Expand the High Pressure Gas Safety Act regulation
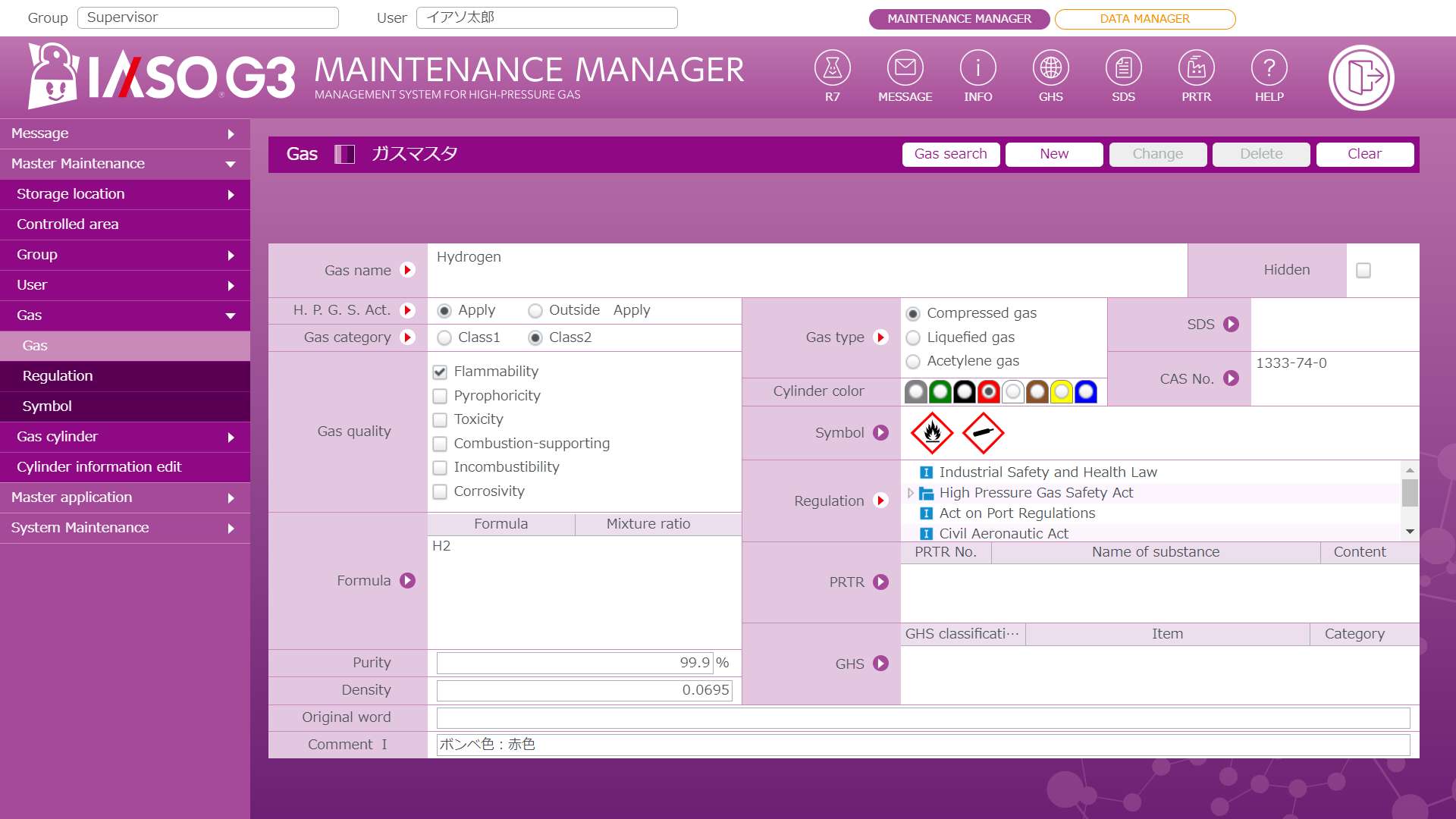Screen dimensions: 1456x819 click(909, 492)
